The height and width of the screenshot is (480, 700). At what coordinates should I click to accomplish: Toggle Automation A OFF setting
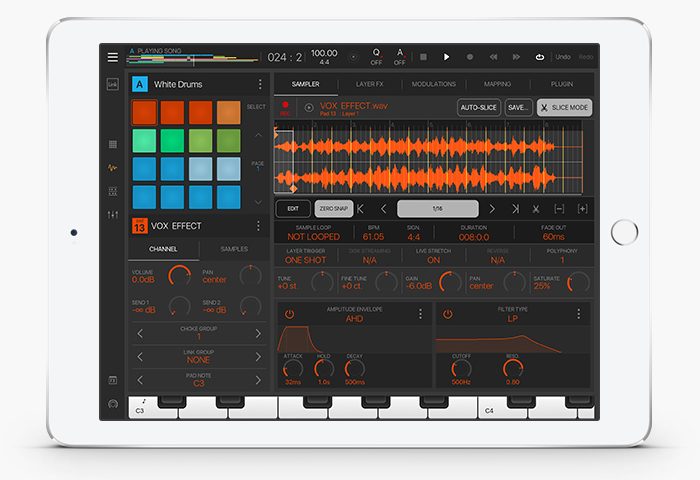click(x=400, y=57)
